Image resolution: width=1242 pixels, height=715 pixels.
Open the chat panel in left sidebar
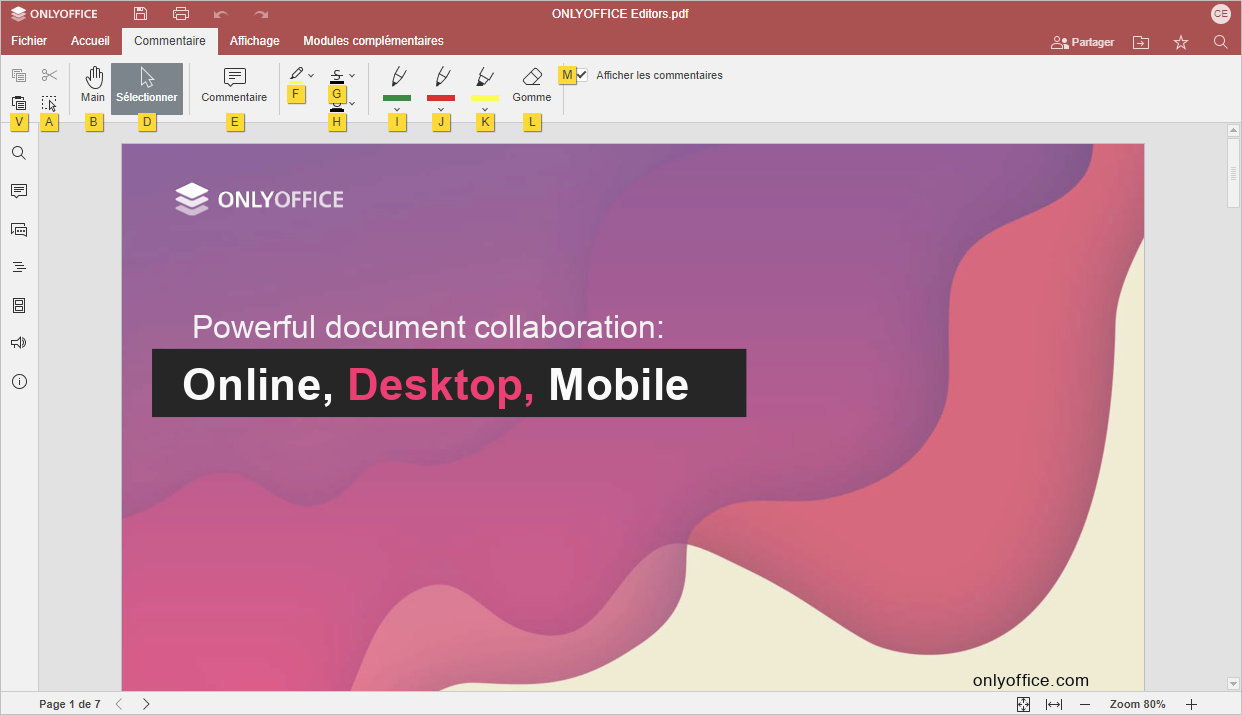point(19,229)
